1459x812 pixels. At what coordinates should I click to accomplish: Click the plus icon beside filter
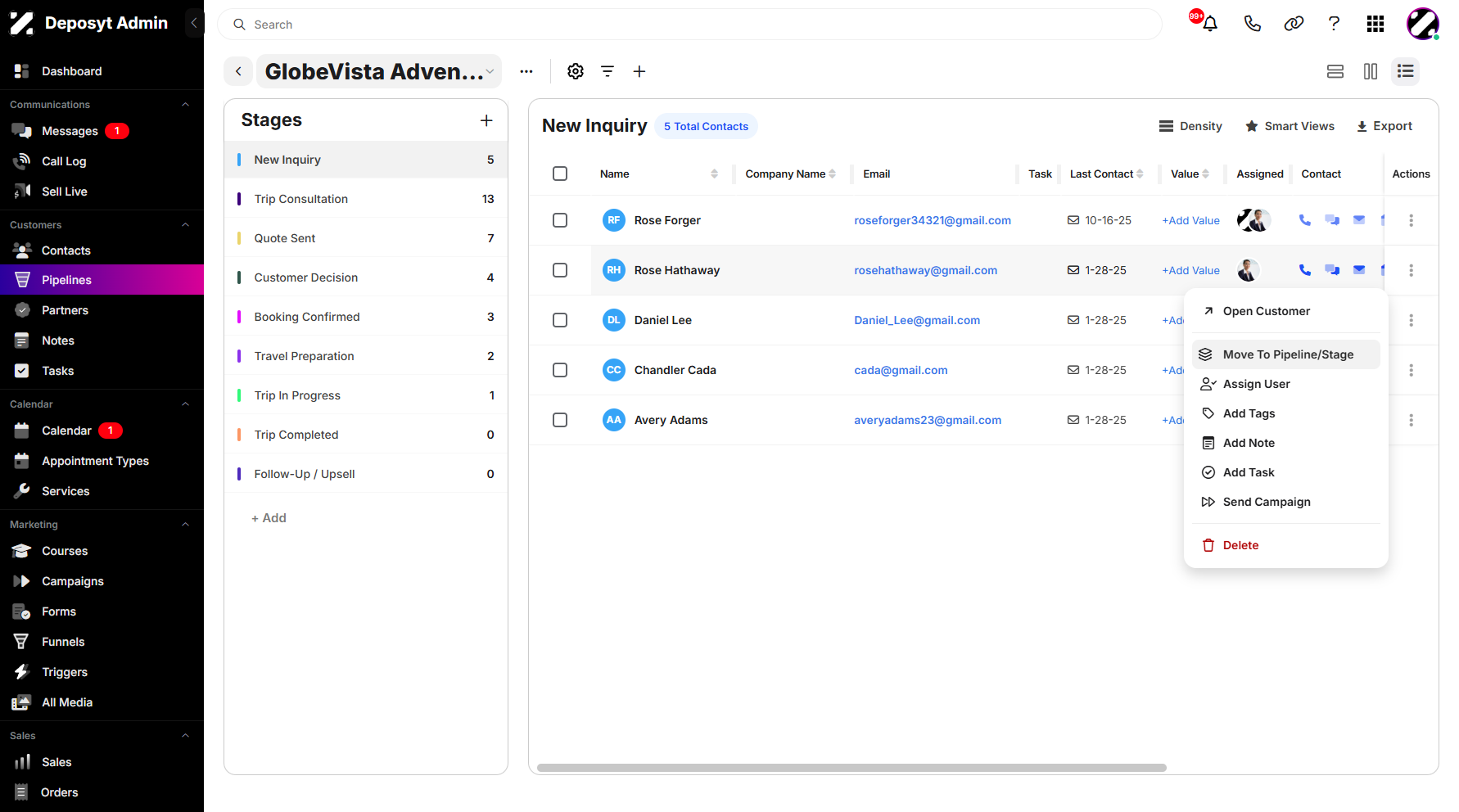639,71
